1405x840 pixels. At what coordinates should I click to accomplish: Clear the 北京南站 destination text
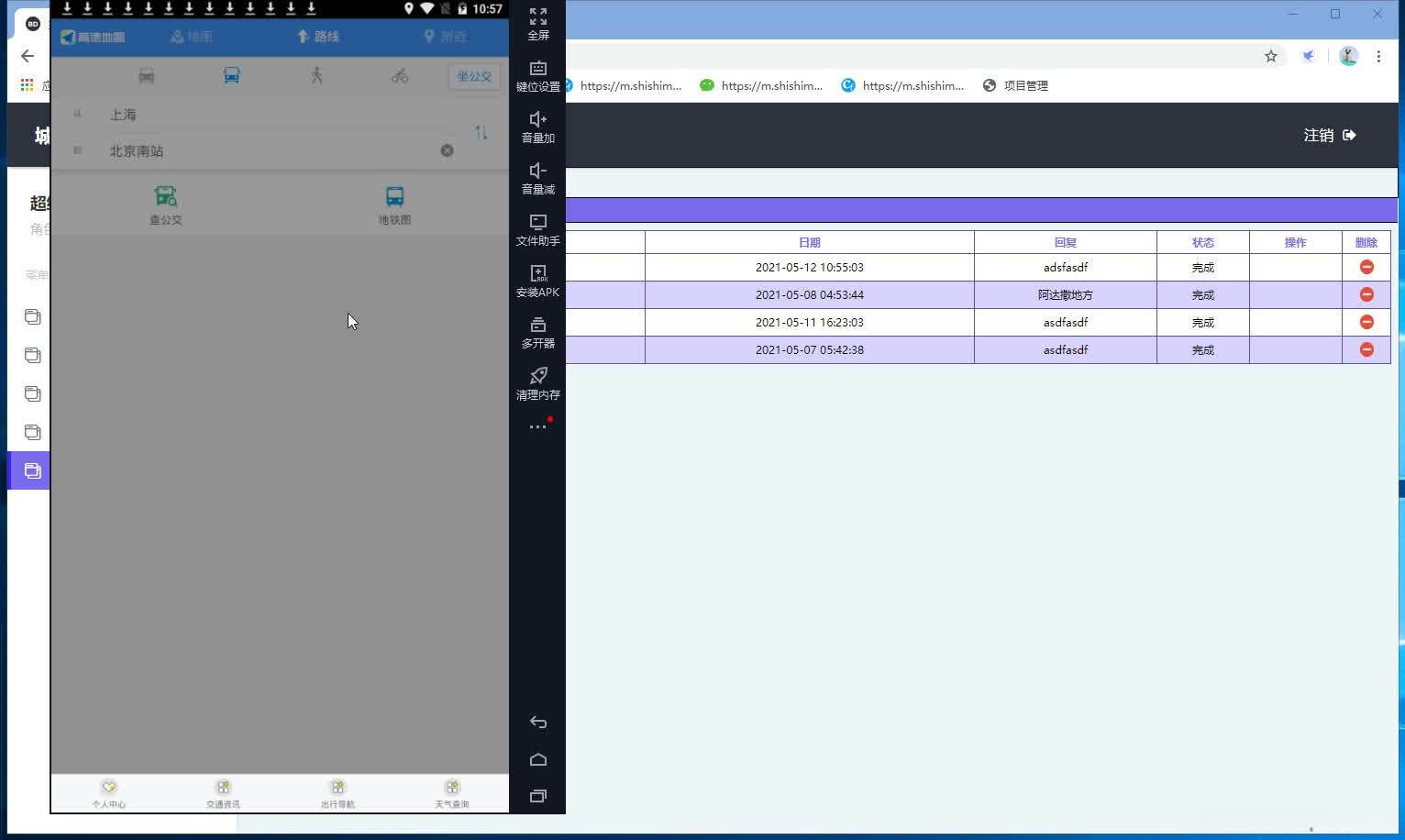coord(447,150)
